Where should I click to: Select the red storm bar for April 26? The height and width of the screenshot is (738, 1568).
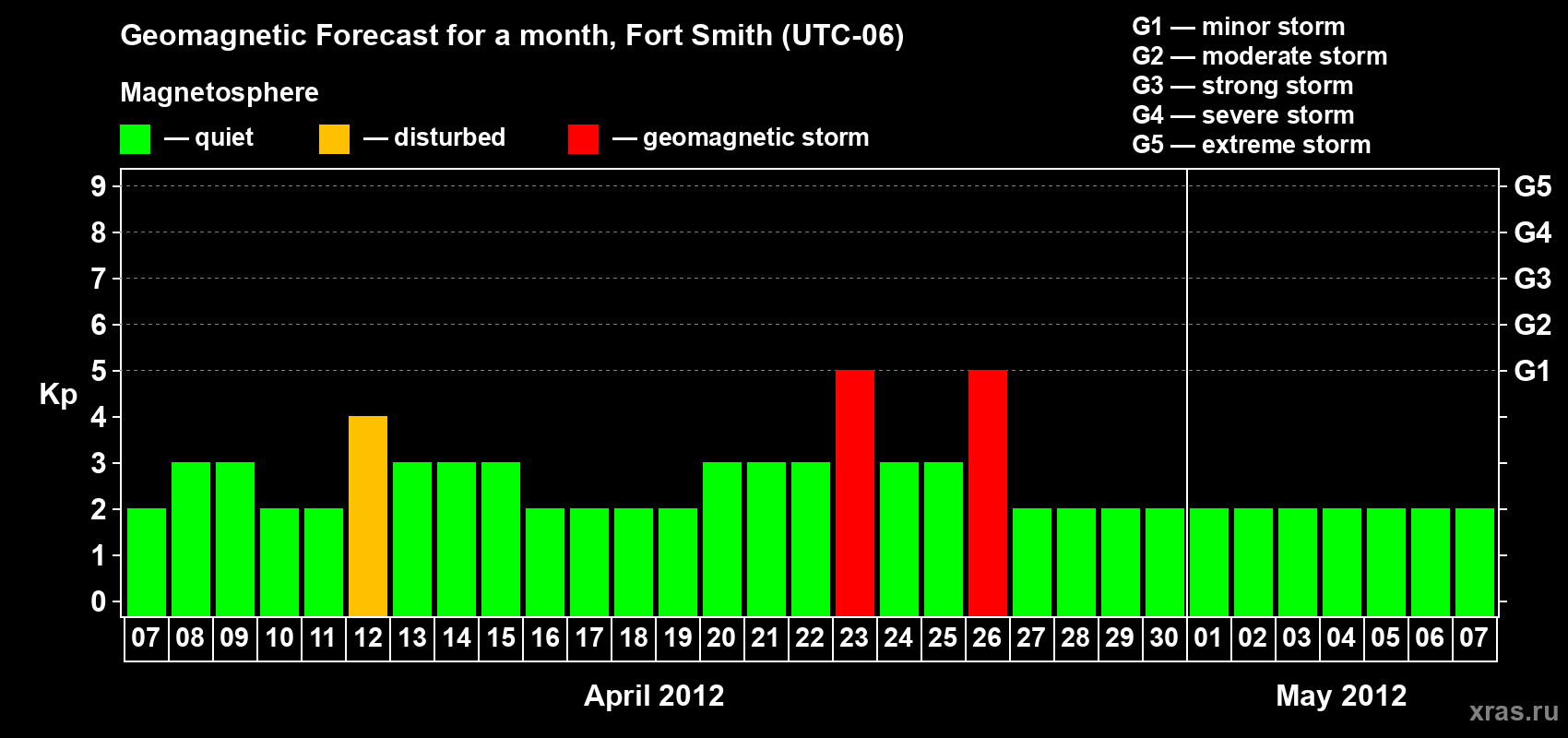click(x=988, y=494)
